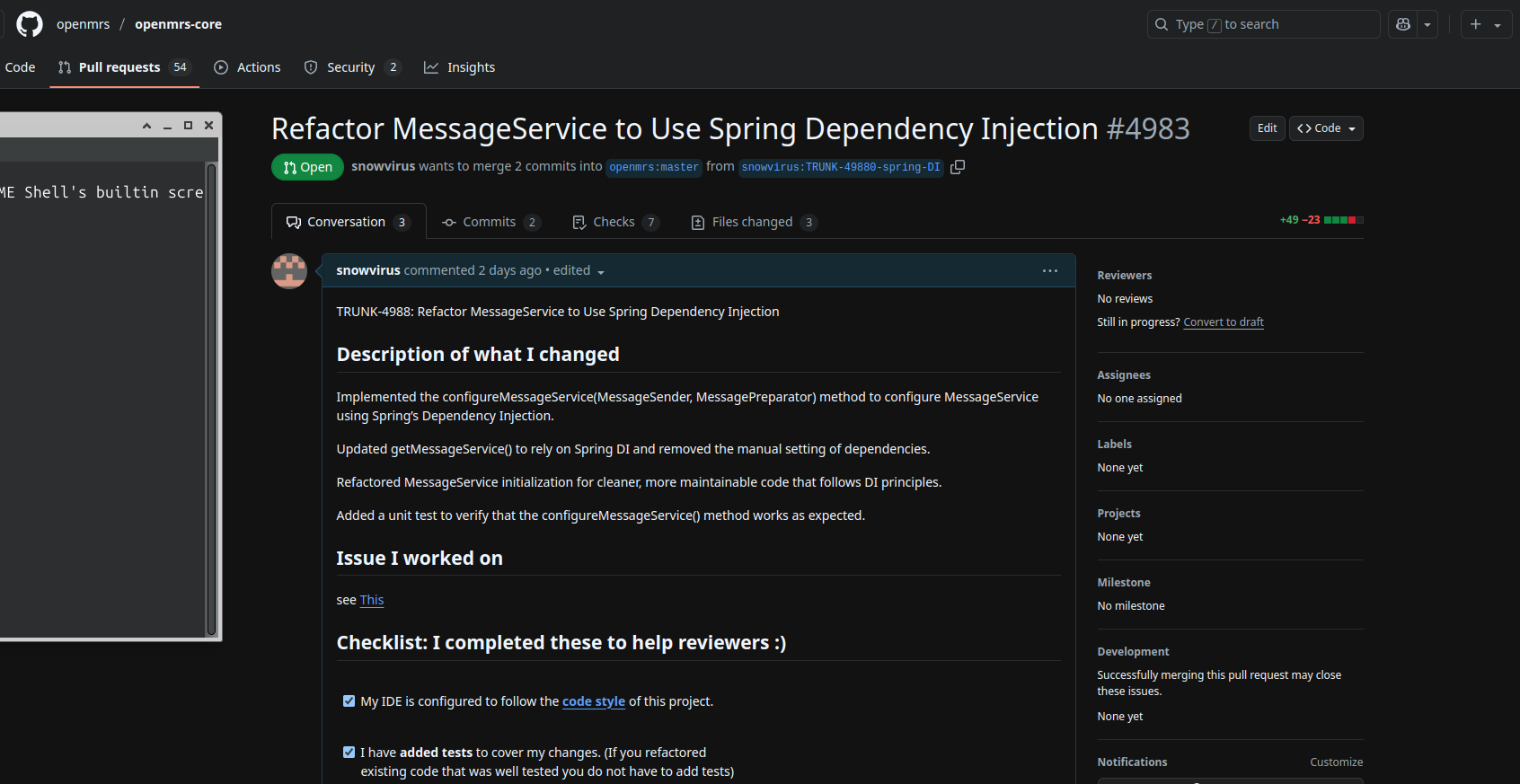This screenshot has width=1520, height=784.
Task: Open the code style link
Action: [x=594, y=701]
